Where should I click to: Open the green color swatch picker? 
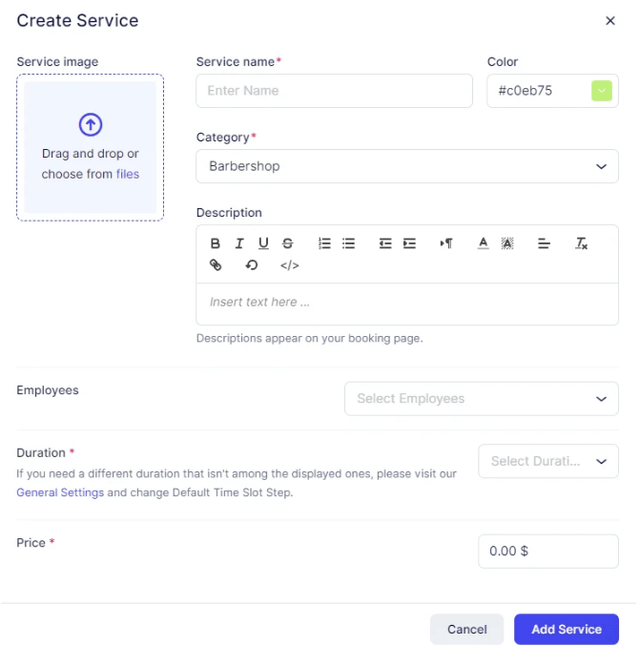pyautogui.click(x=601, y=91)
